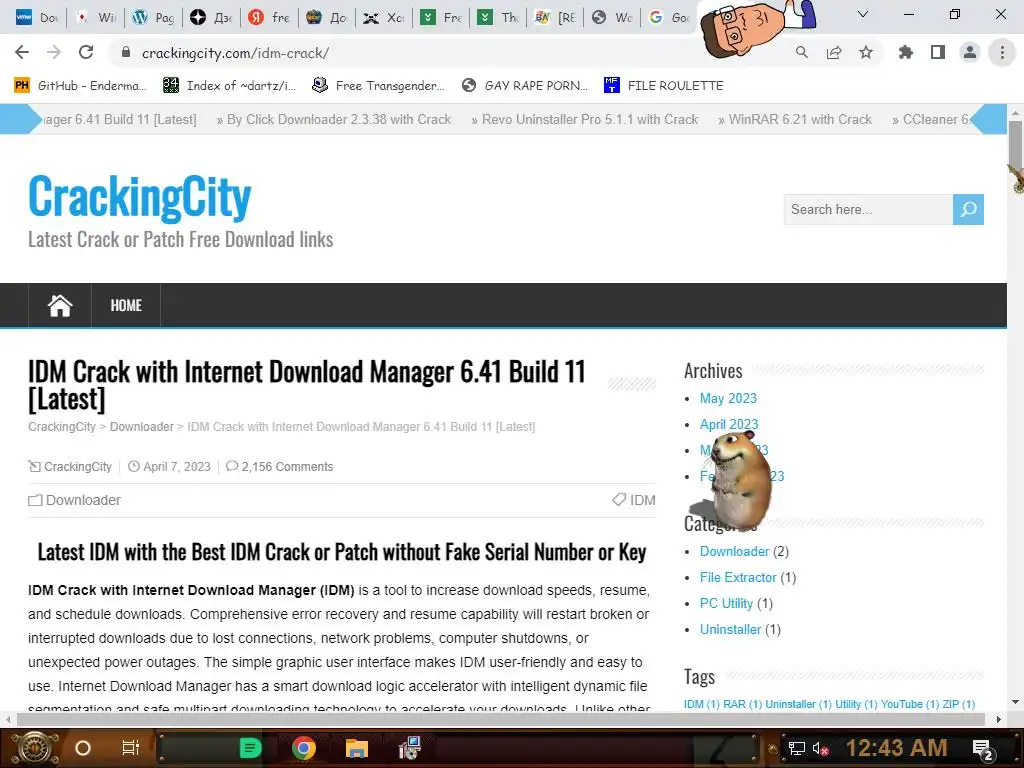Click the RAR (1) tag
1024x768 pixels.
click(x=743, y=704)
